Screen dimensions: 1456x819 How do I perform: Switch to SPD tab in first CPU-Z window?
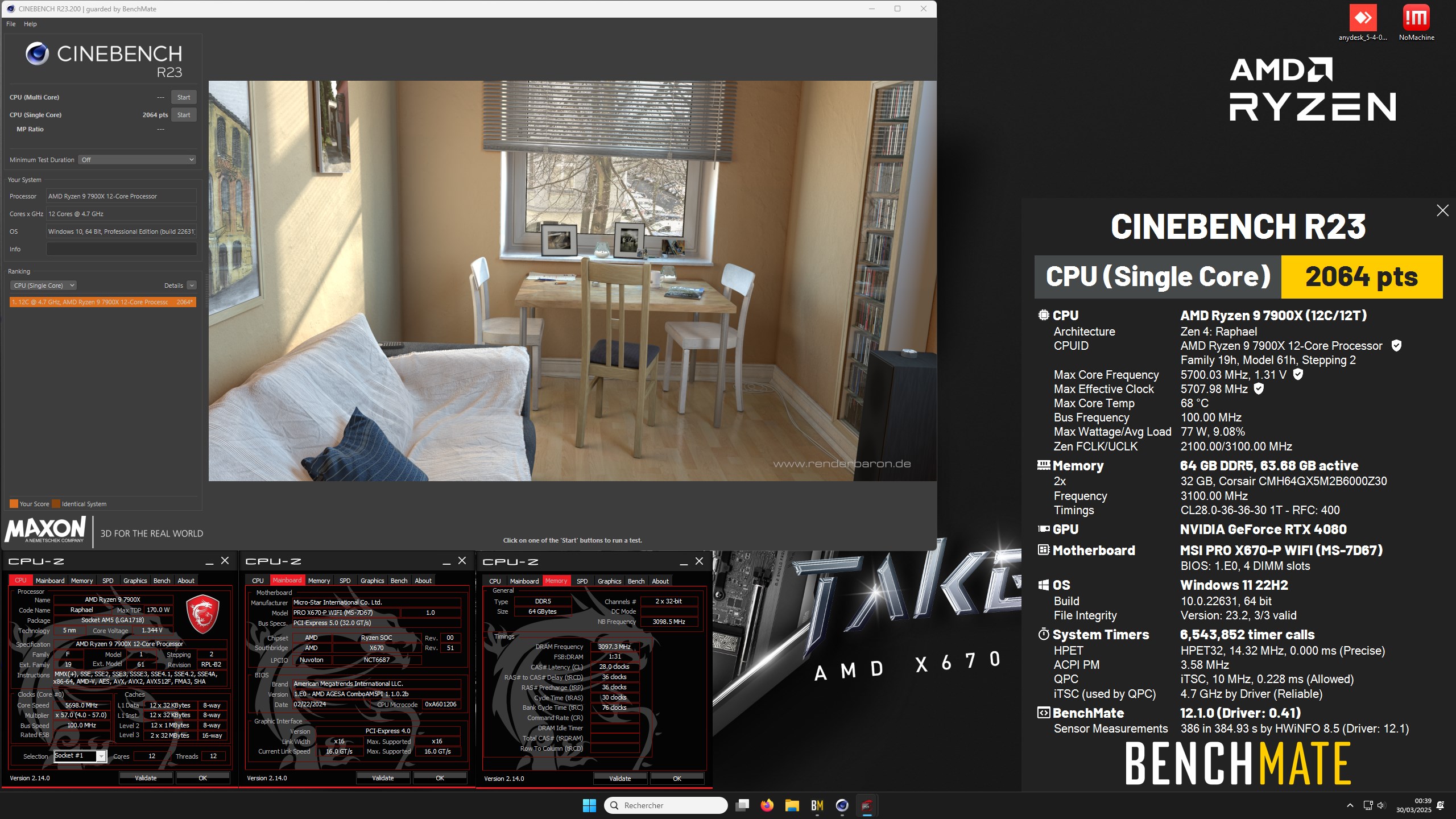point(108,581)
